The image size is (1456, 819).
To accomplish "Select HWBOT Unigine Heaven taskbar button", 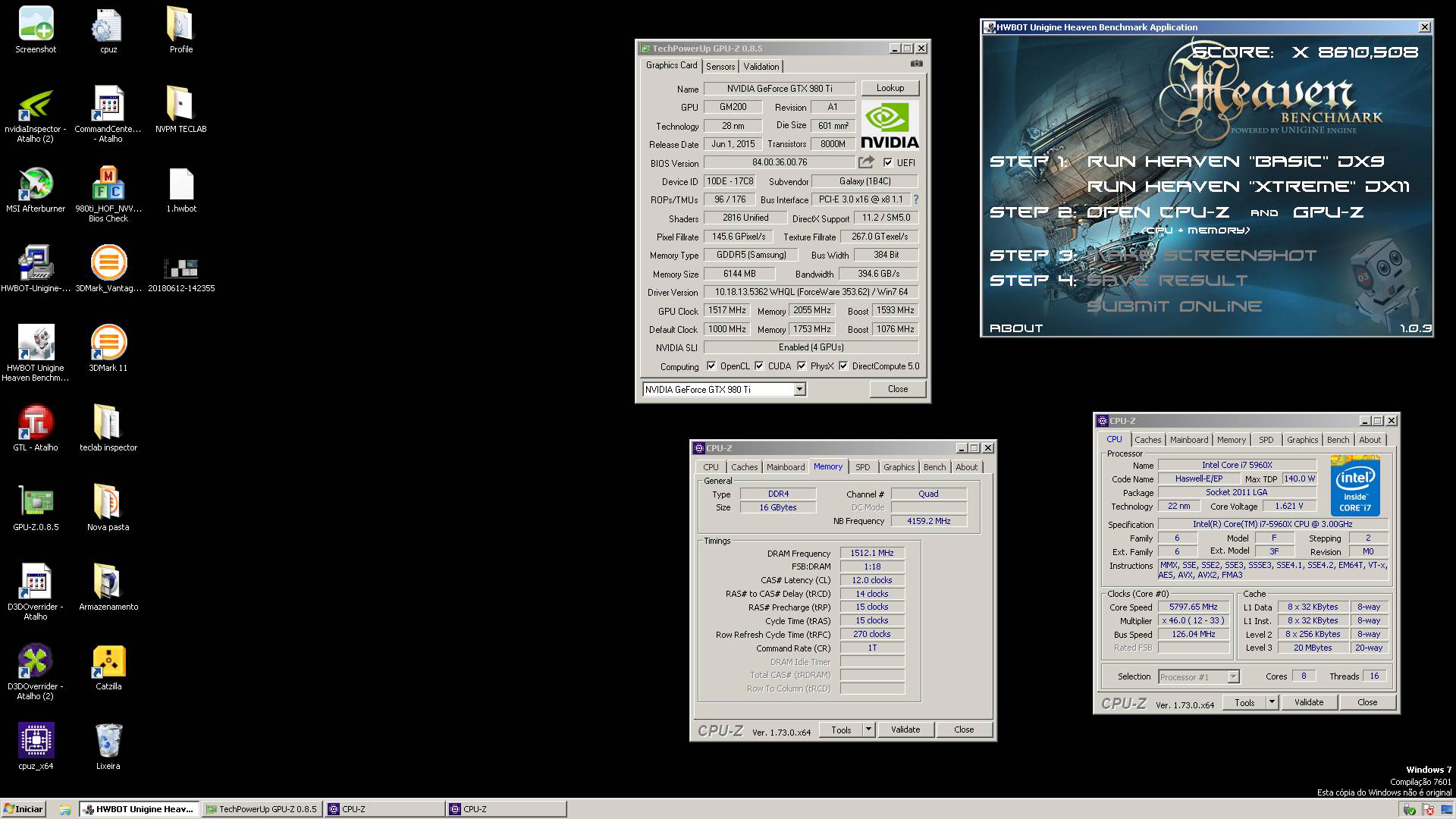I will 140,809.
